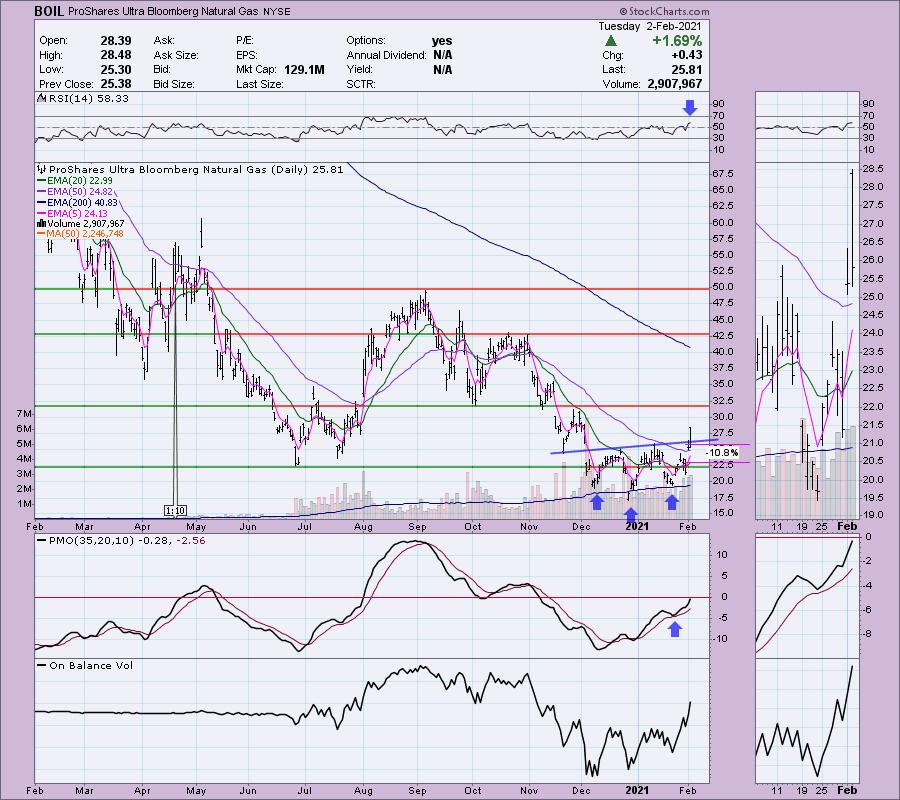The image size is (900, 800).
Task: Click the EPS label
Action: pyautogui.click(x=247, y=55)
